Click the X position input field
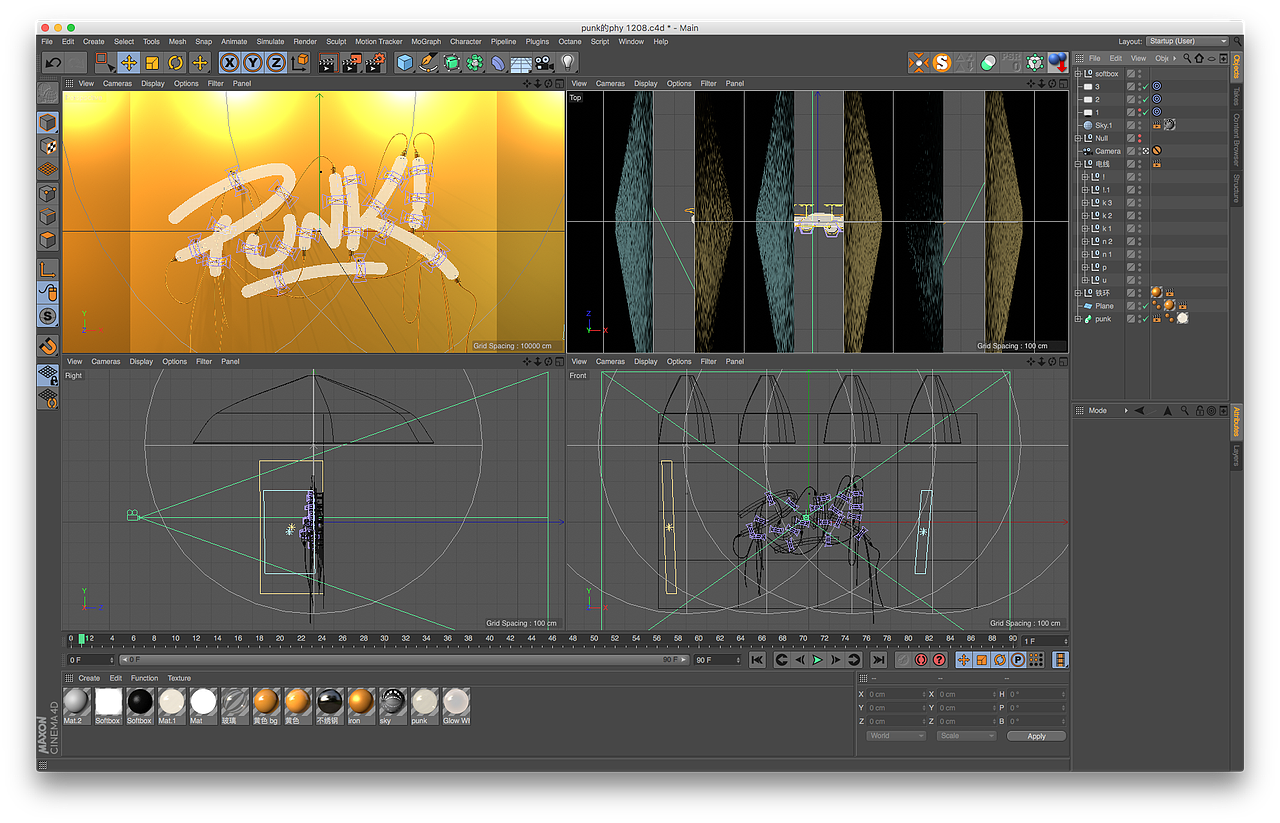 (896, 694)
